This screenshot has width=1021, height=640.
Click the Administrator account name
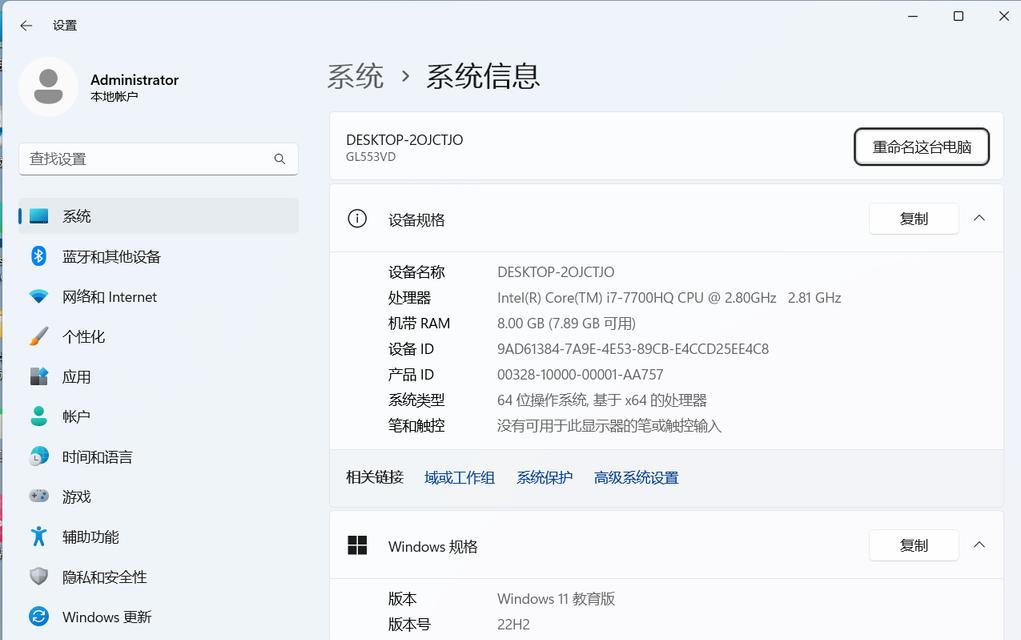134,80
